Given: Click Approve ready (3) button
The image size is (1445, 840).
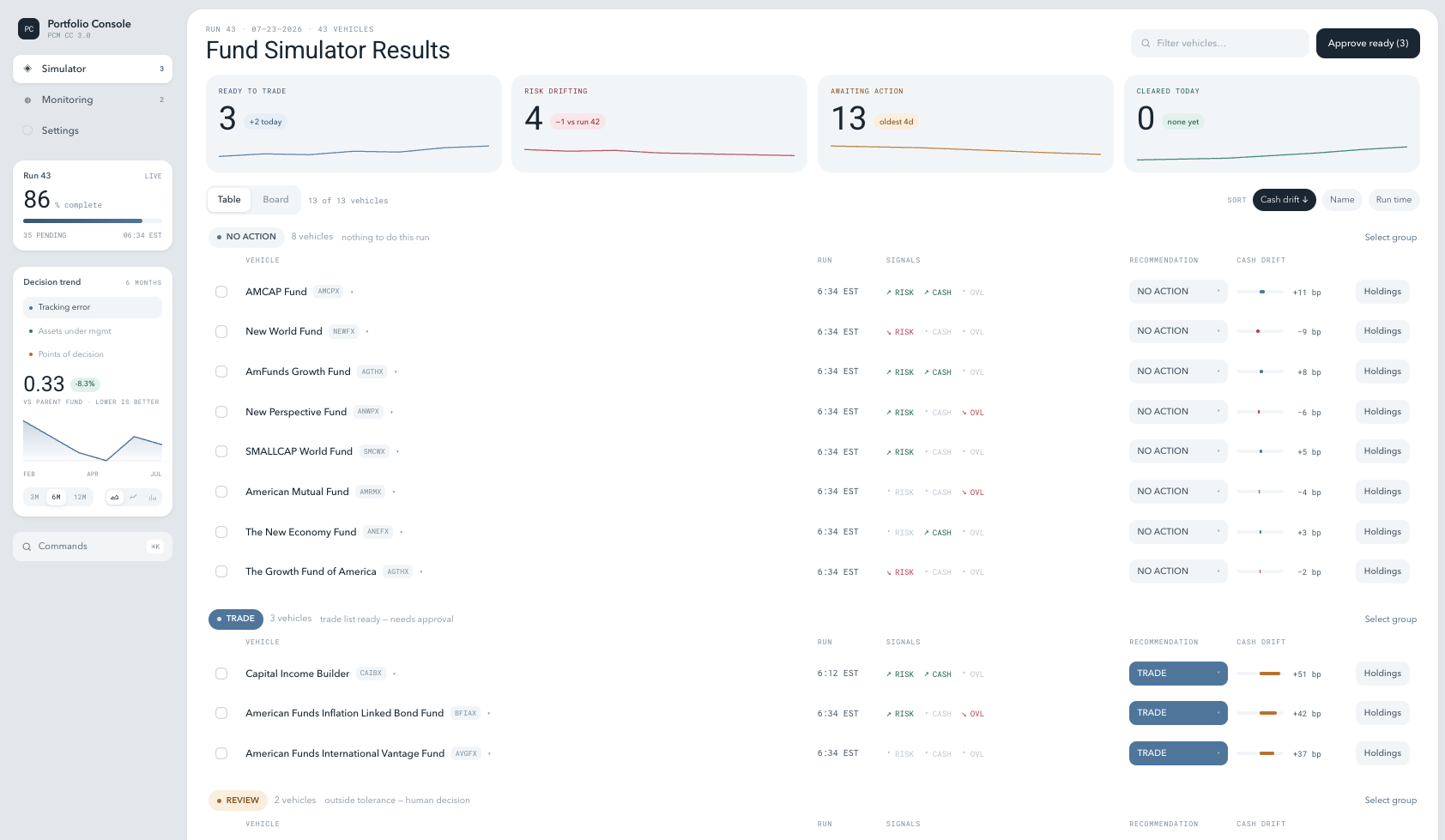Looking at the screenshot, I should [1368, 43].
